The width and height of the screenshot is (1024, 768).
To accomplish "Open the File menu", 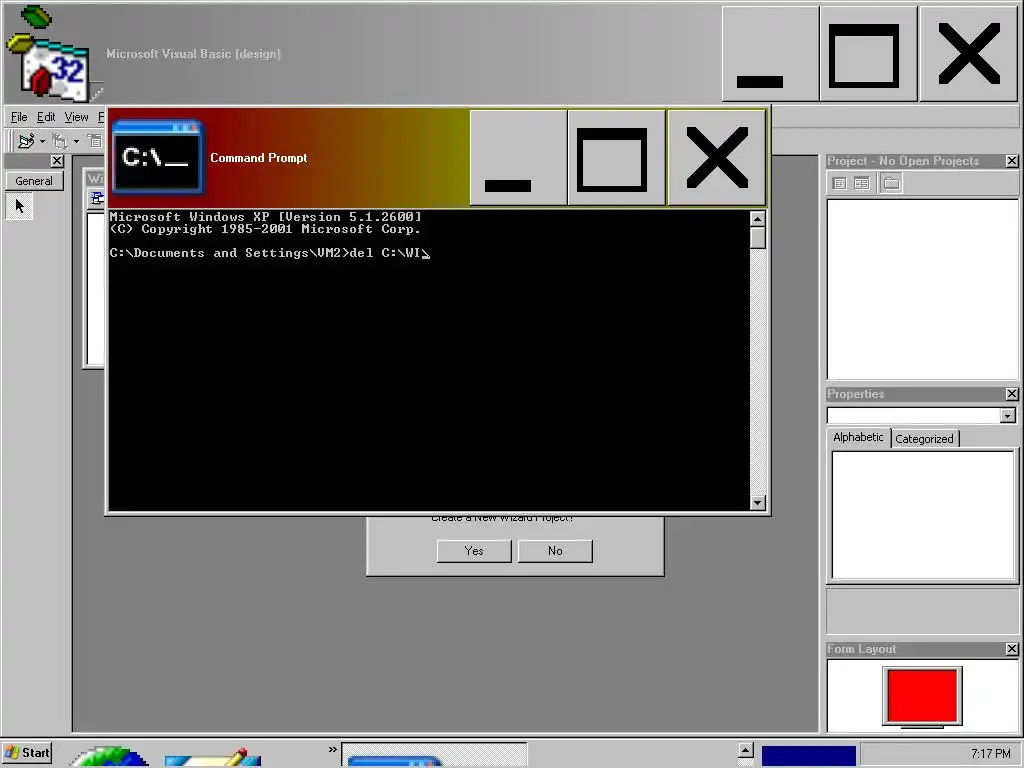I will (x=19, y=117).
